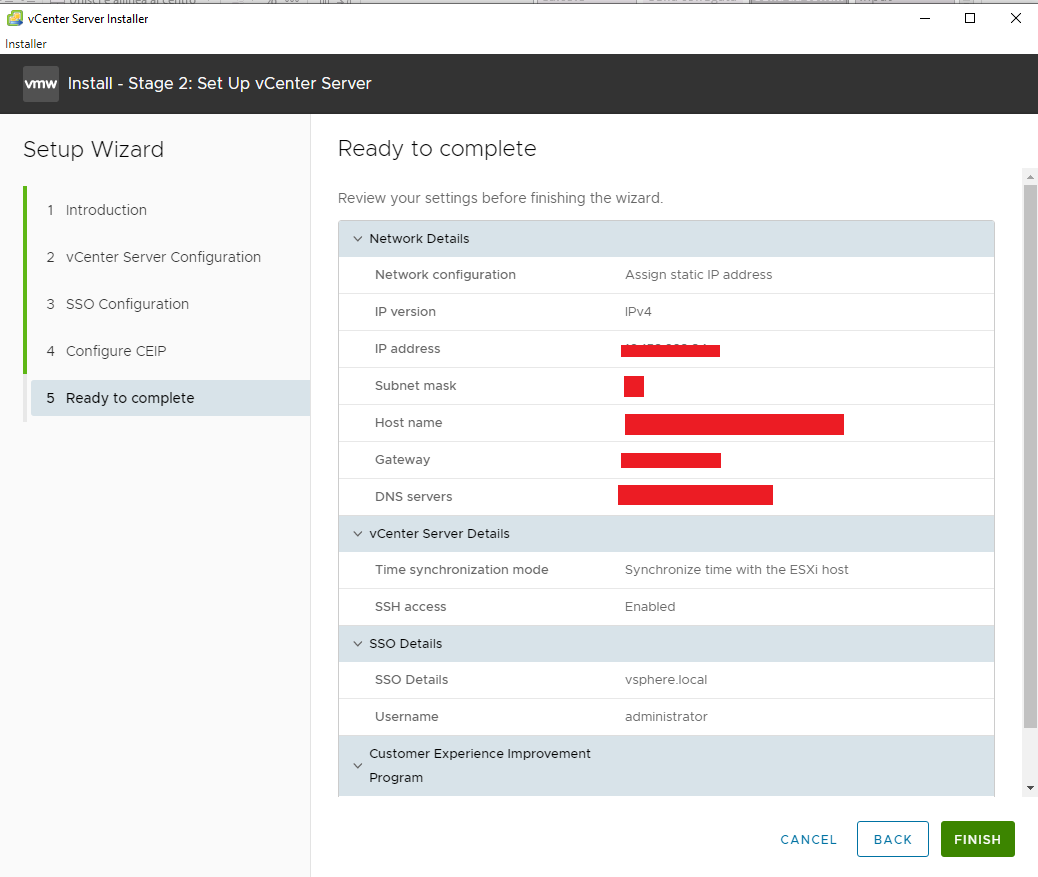Click the 'IPv4' value
Screen dimensions: 1038x877
pyautogui.click(x=638, y=312)
